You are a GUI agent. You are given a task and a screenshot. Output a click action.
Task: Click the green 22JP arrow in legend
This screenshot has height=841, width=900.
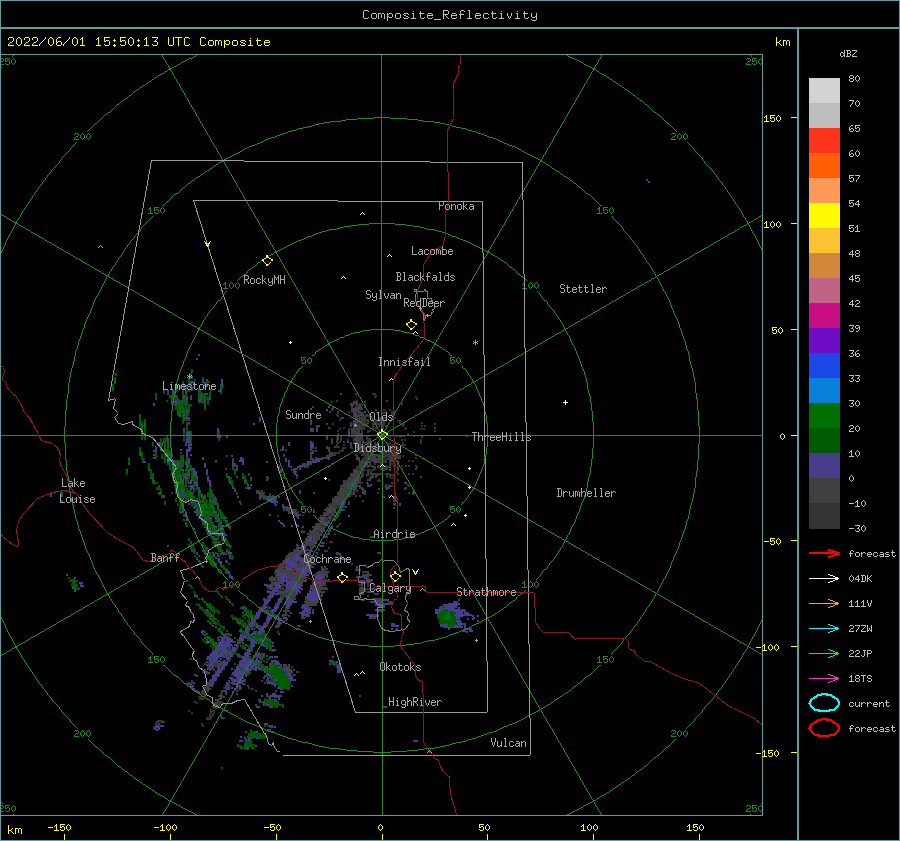pyautogui.click(x=824, y=653)
